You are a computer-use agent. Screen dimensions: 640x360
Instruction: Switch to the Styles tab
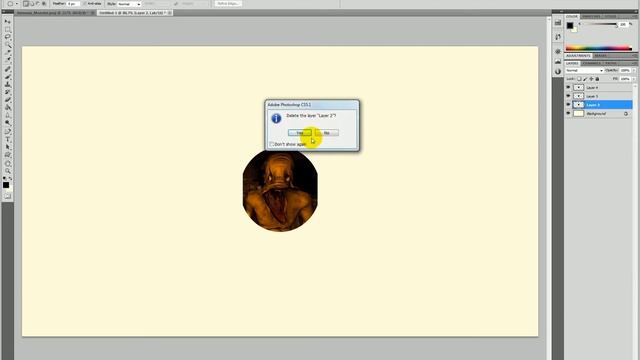pos(611,16)
